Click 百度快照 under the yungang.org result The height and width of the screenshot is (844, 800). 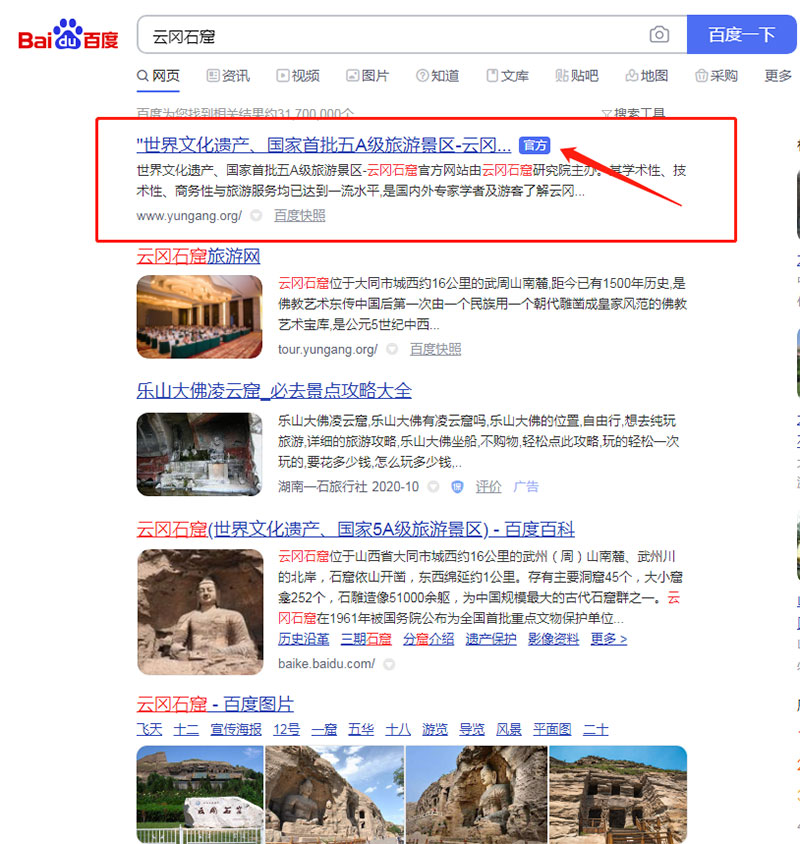[300, 216]
